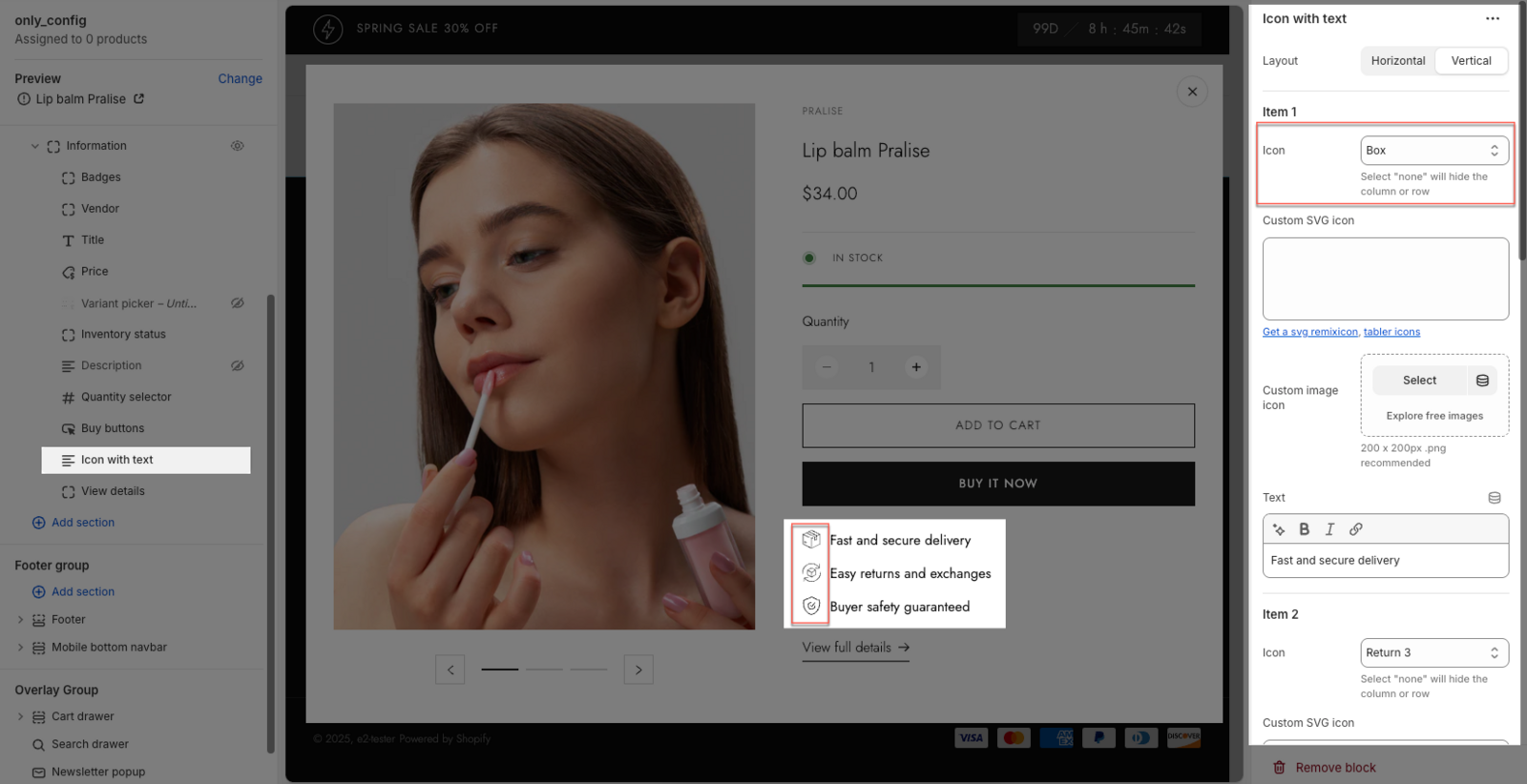Open the Item 2 Icon dropdown
This screenshot has height=784, width=1527.
(1433, 653)
